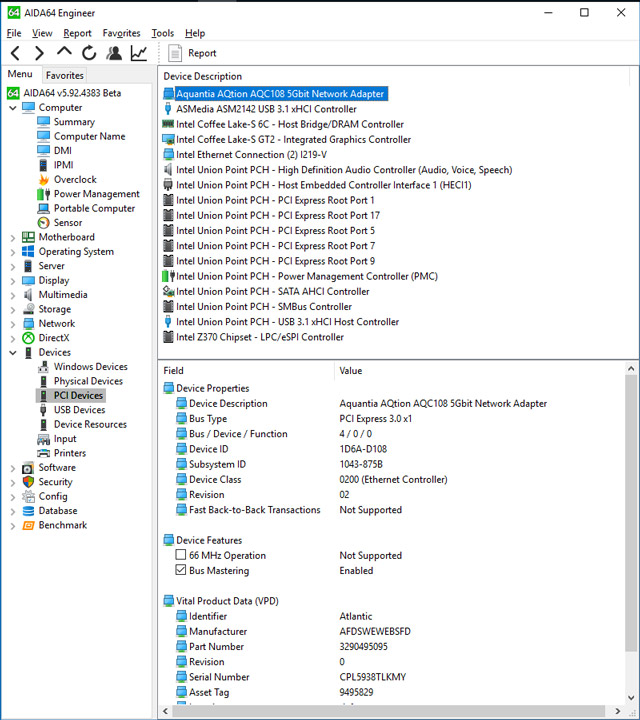The width and height of the screenshot is (640, 720).
Task: Click the Serial Number value CPL5938TLKMY
Action: coord(372,677)
